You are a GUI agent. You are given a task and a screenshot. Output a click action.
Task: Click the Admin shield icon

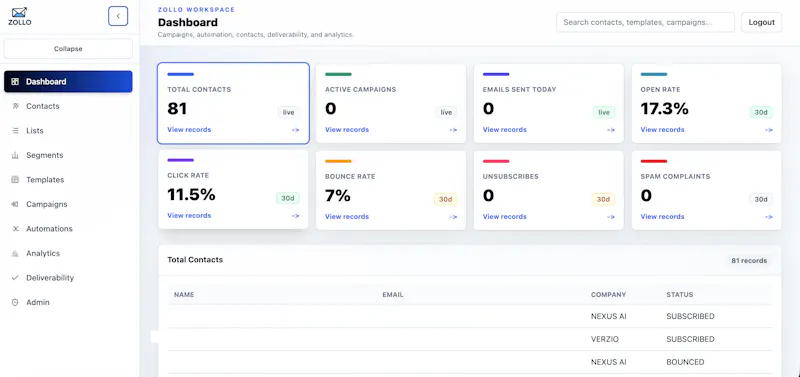click(15, 302)
